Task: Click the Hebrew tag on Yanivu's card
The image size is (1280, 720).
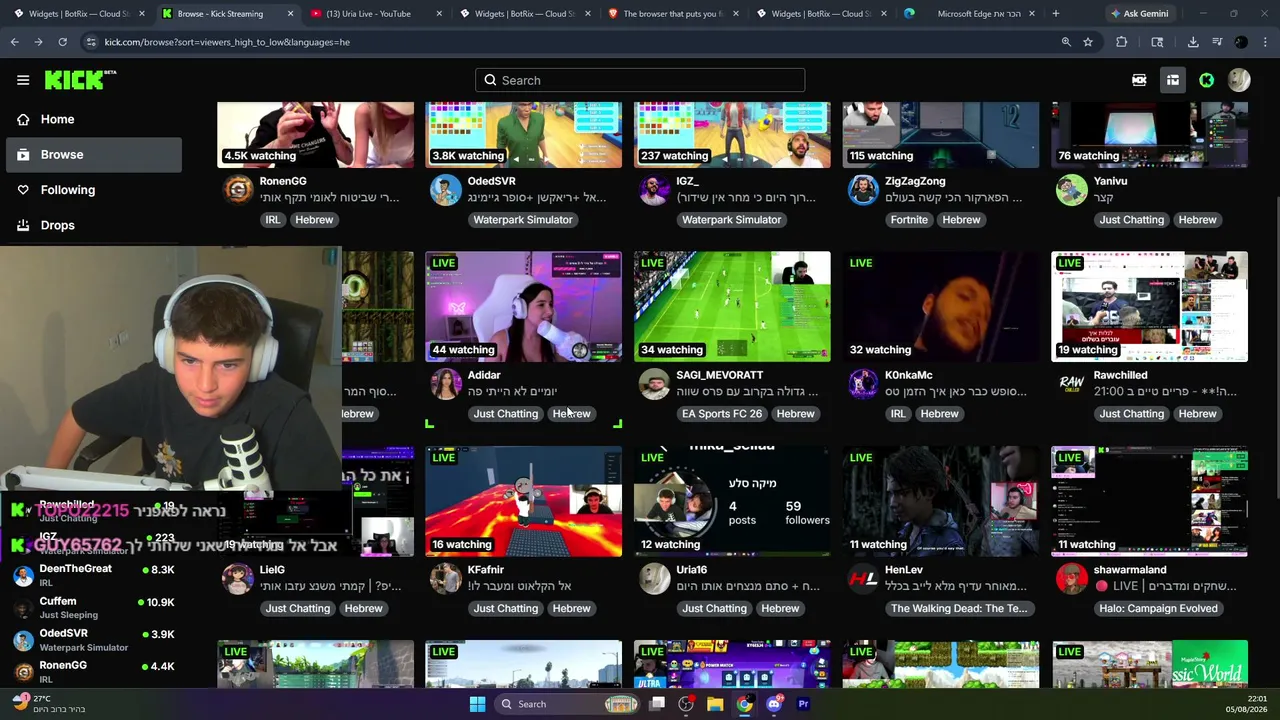Action: point(1197,220)
